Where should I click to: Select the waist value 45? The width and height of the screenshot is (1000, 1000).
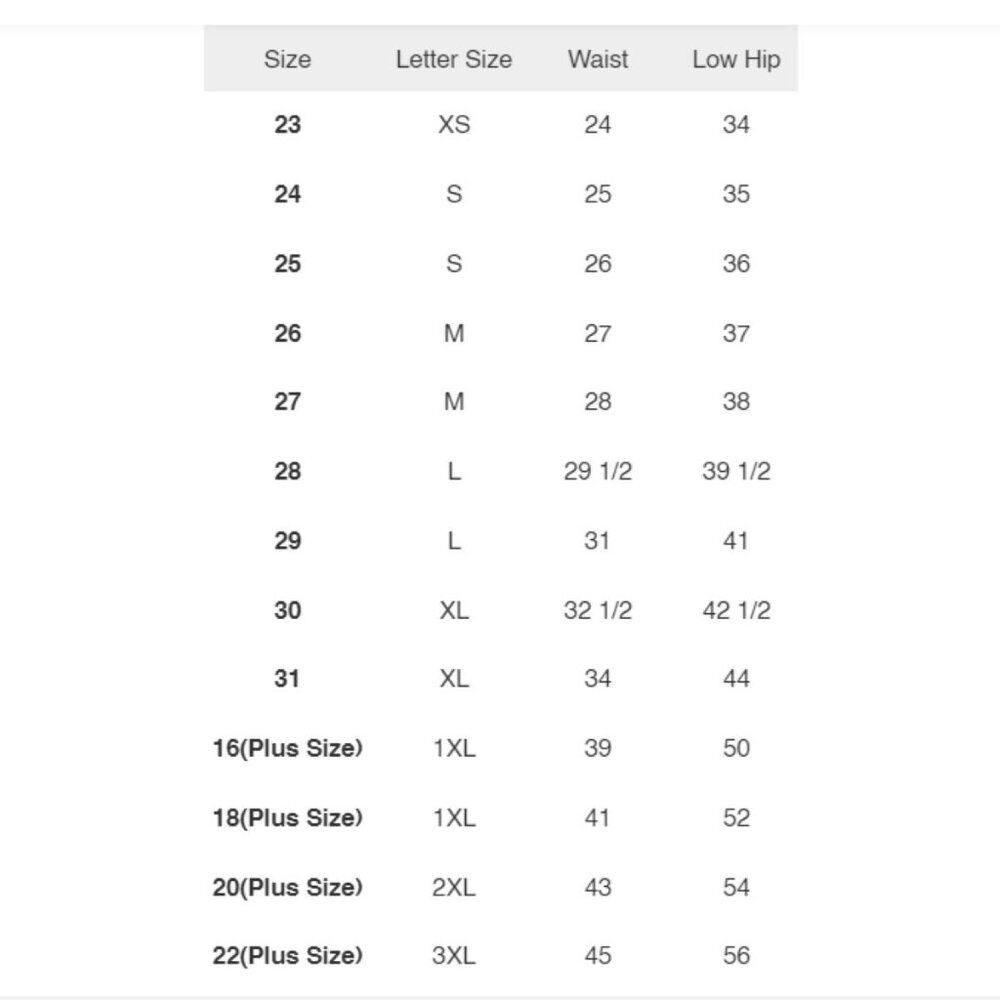coord(598,955)
